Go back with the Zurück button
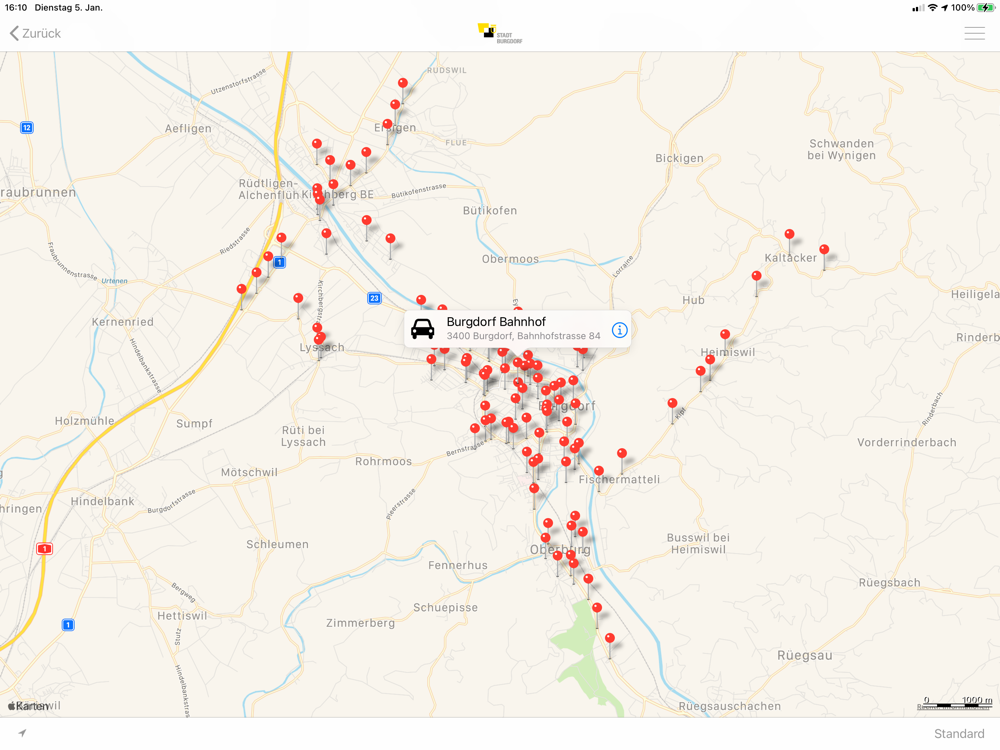The image size is (1000, 750). point(35,33)
